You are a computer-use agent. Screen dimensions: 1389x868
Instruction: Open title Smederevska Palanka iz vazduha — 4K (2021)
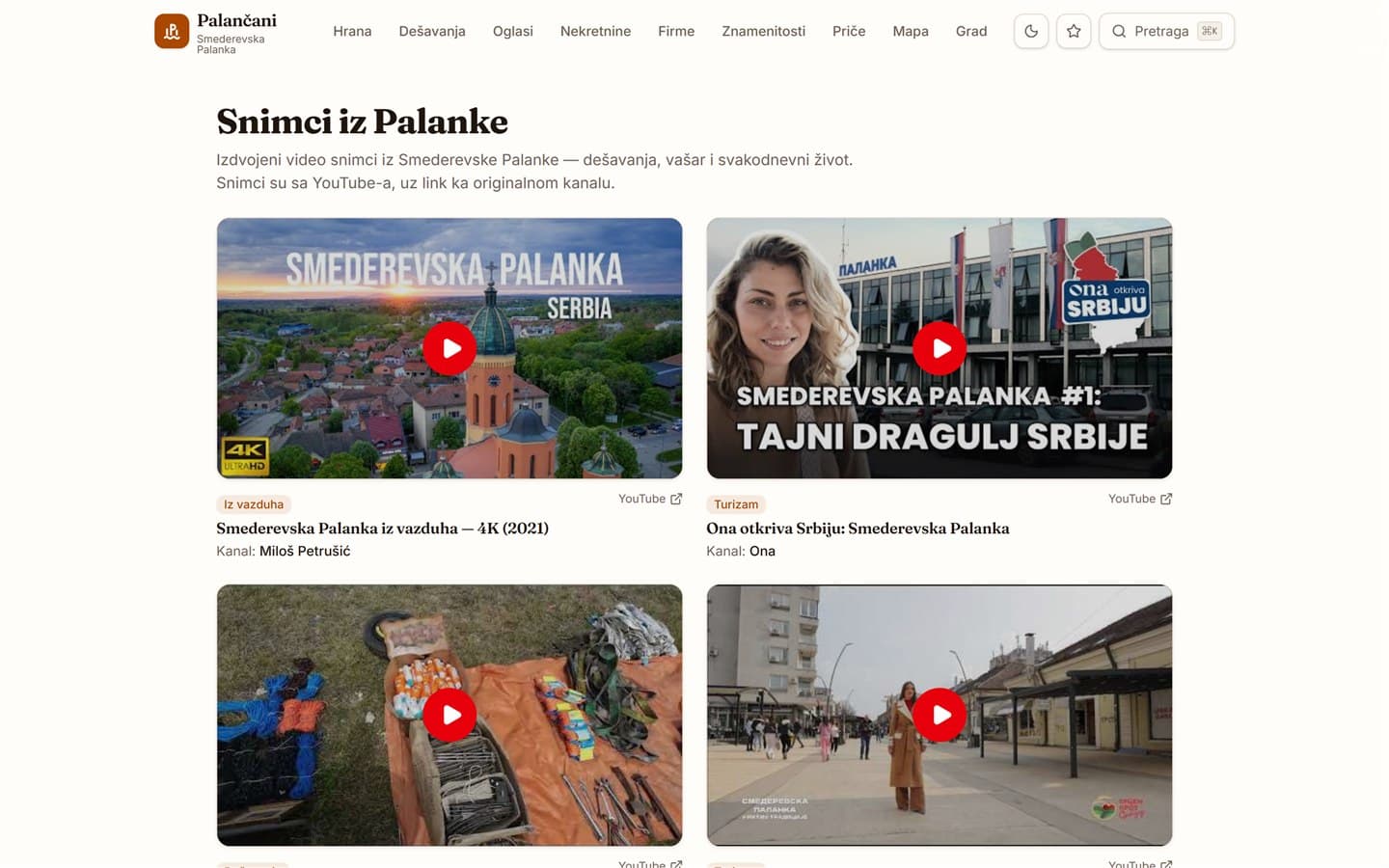[382, 529]
